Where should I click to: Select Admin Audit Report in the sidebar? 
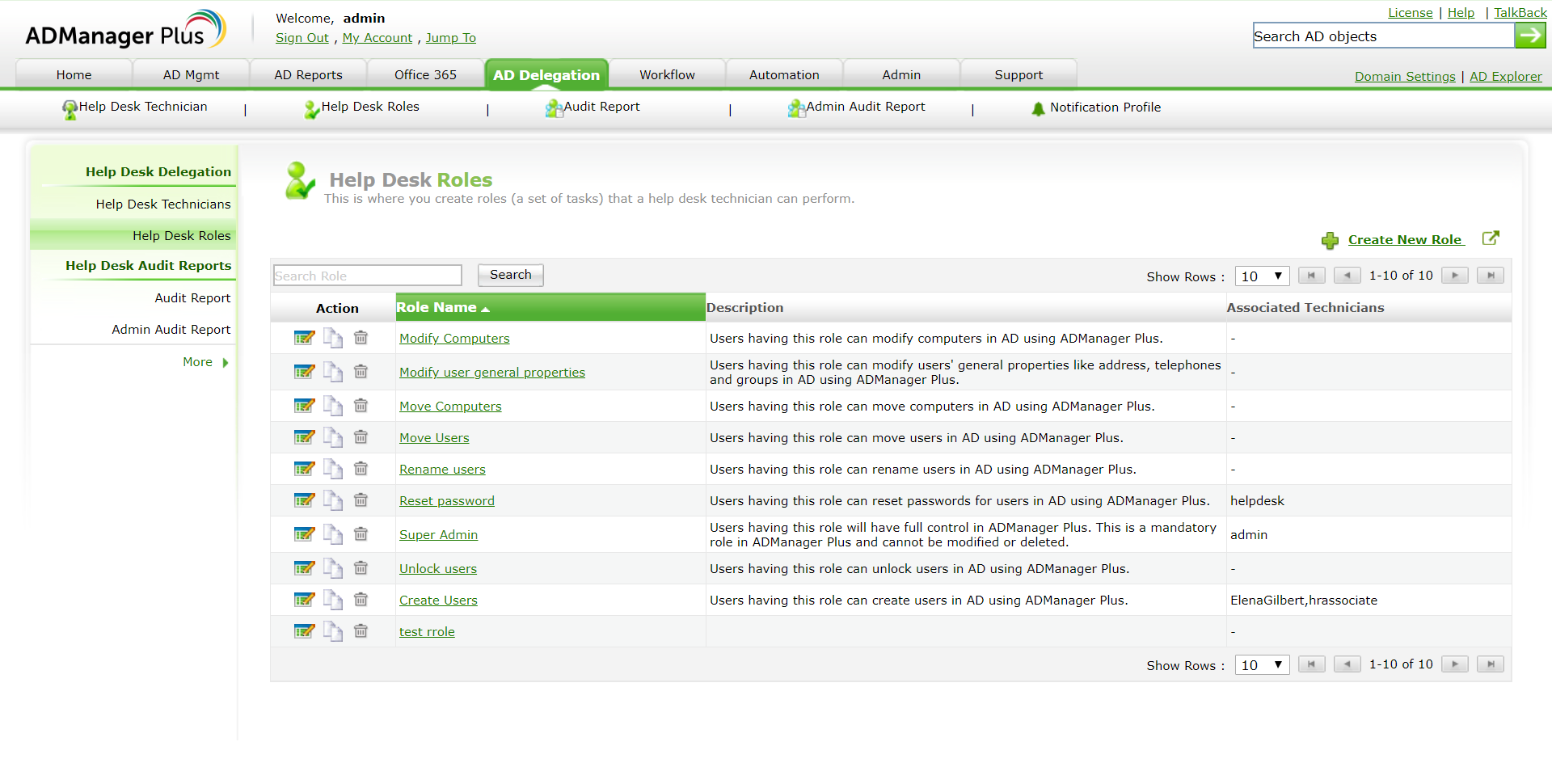pos(171,330)
